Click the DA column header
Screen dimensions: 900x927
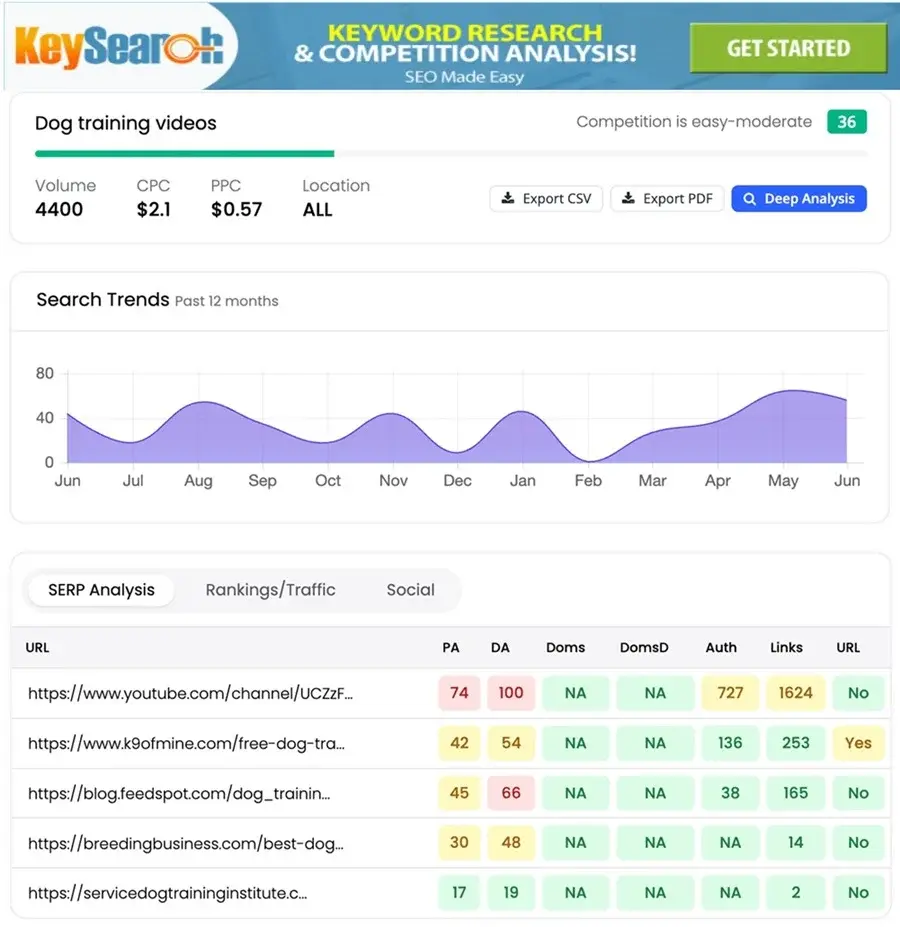point(500,647)
